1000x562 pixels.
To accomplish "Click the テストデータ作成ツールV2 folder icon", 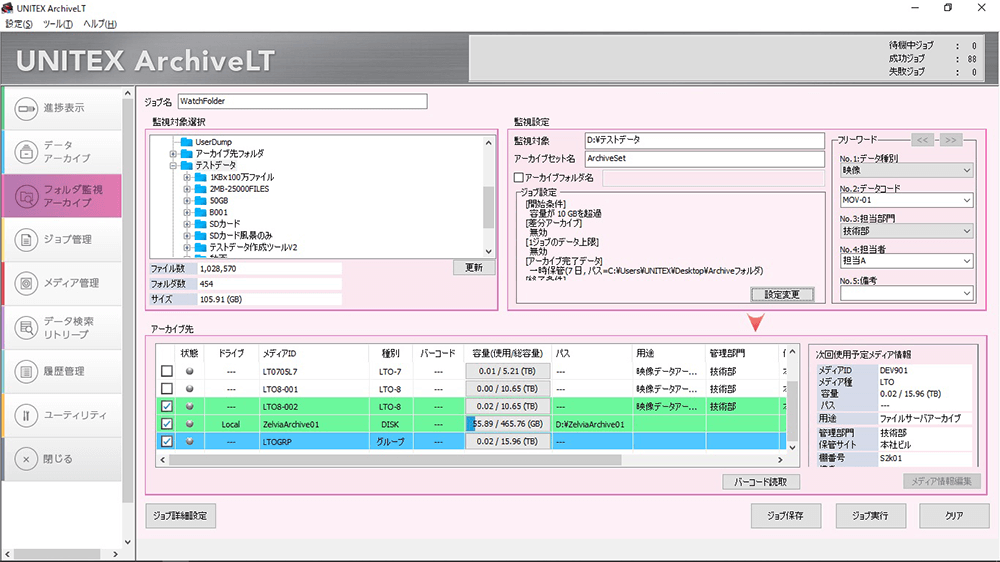I will click(x=200, y=248).
